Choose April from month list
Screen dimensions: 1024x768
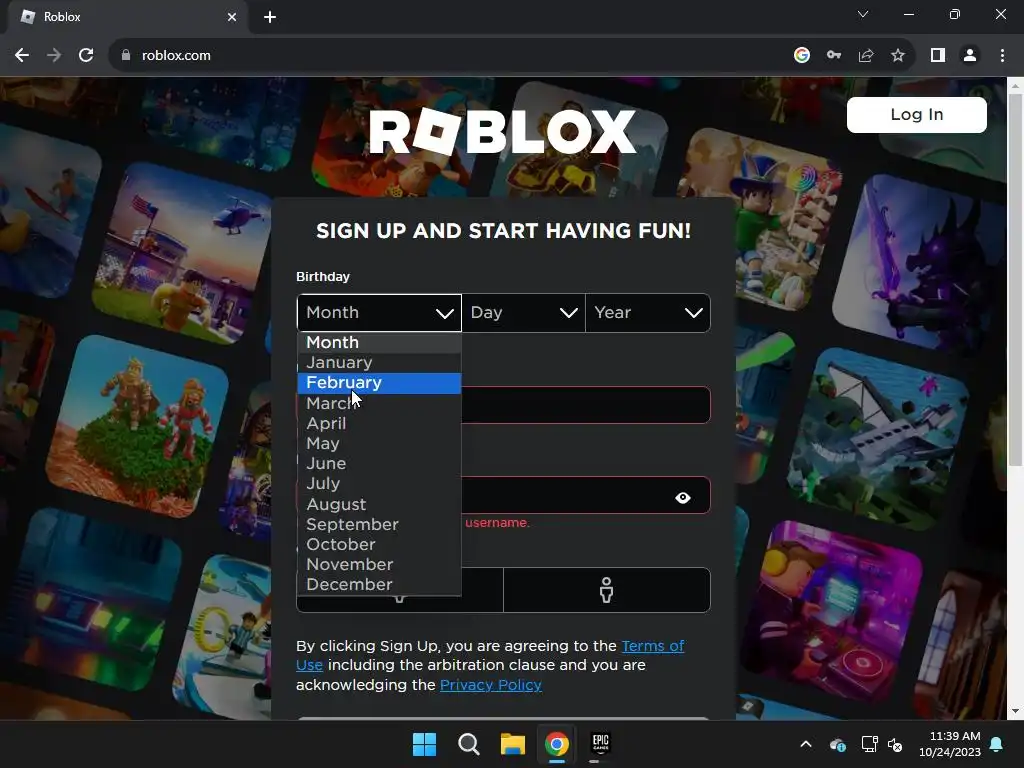379,423
